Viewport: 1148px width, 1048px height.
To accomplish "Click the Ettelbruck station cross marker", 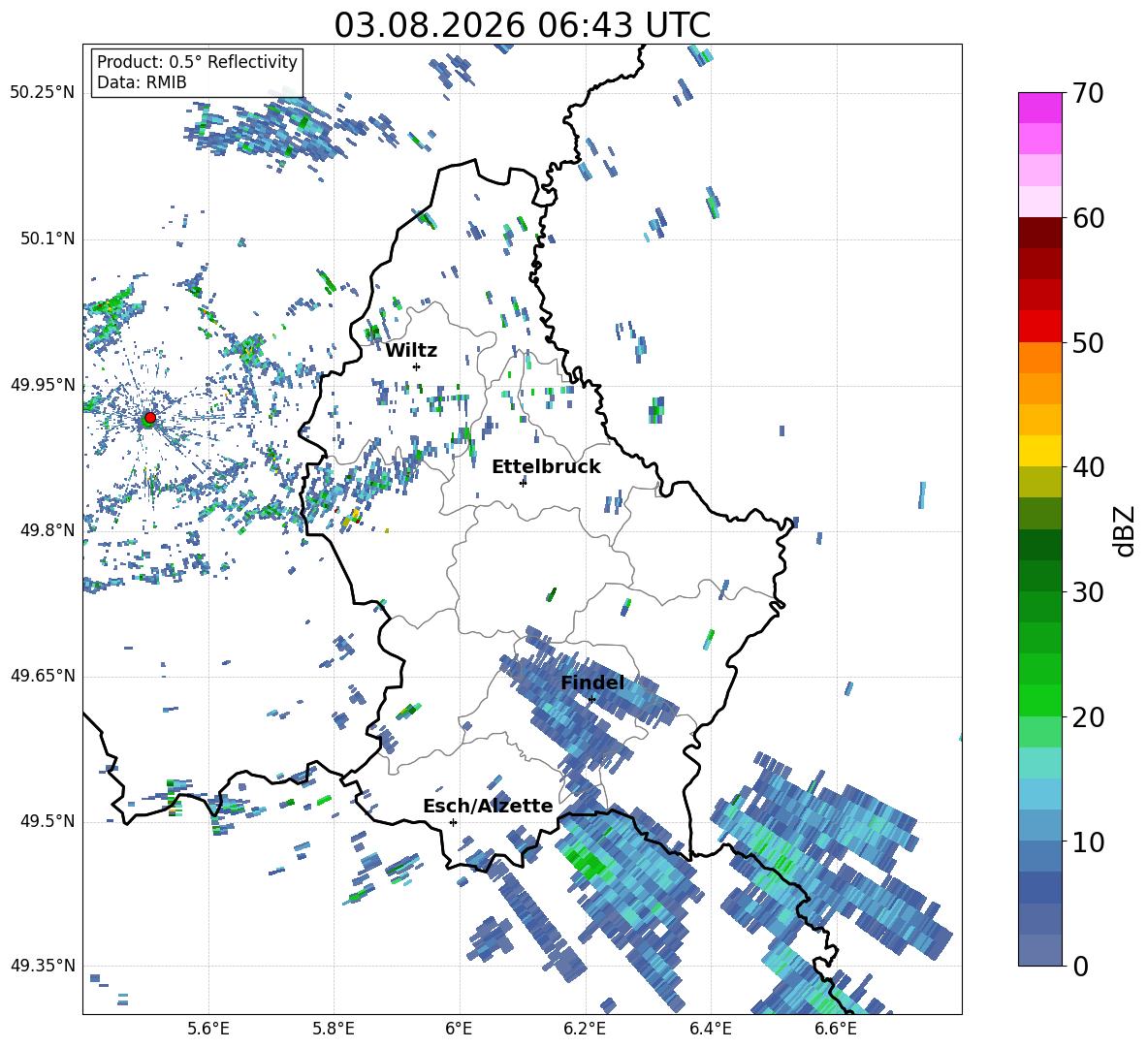I will pyautogui.click(x=523, y=483).
